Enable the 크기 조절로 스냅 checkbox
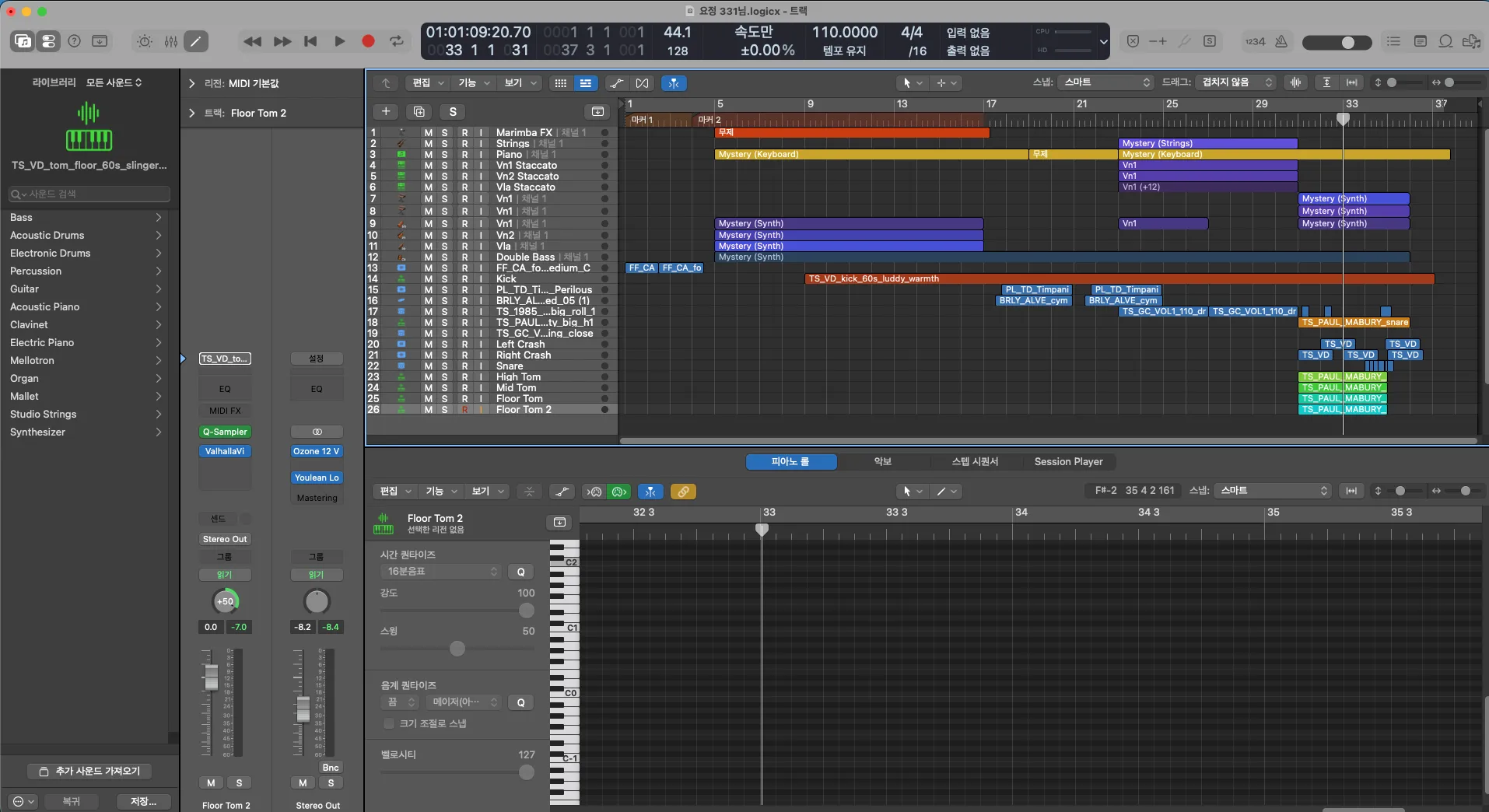The image size is (1489, 812). tap(389, 723)
